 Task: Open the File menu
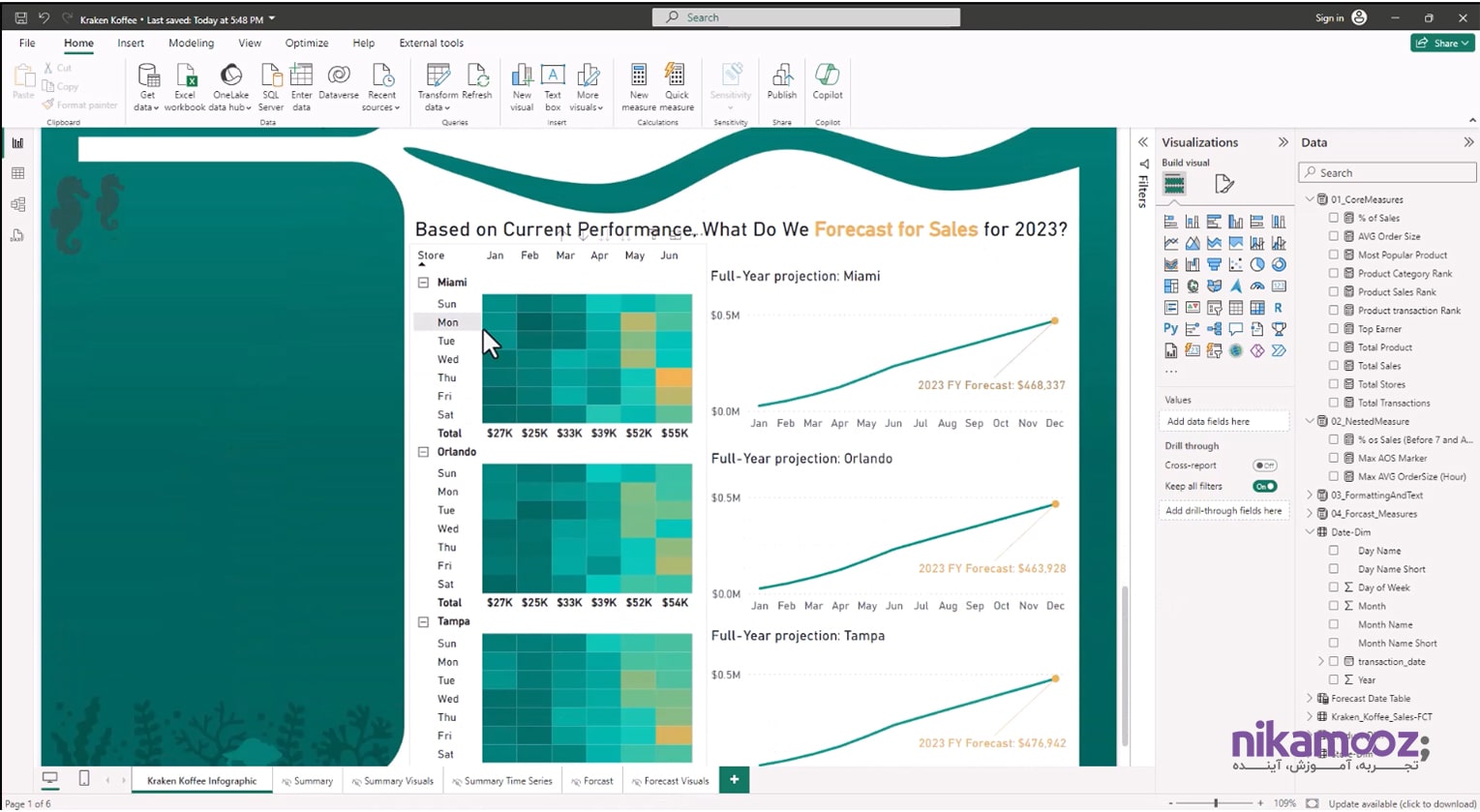pos(27,43)
